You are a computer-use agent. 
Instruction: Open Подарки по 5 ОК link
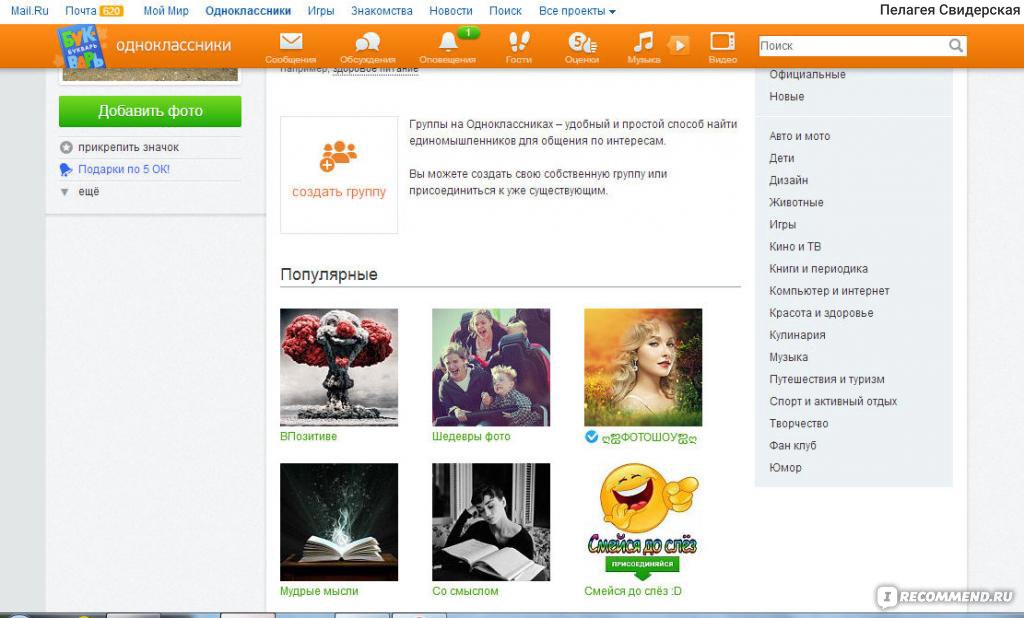124,169
